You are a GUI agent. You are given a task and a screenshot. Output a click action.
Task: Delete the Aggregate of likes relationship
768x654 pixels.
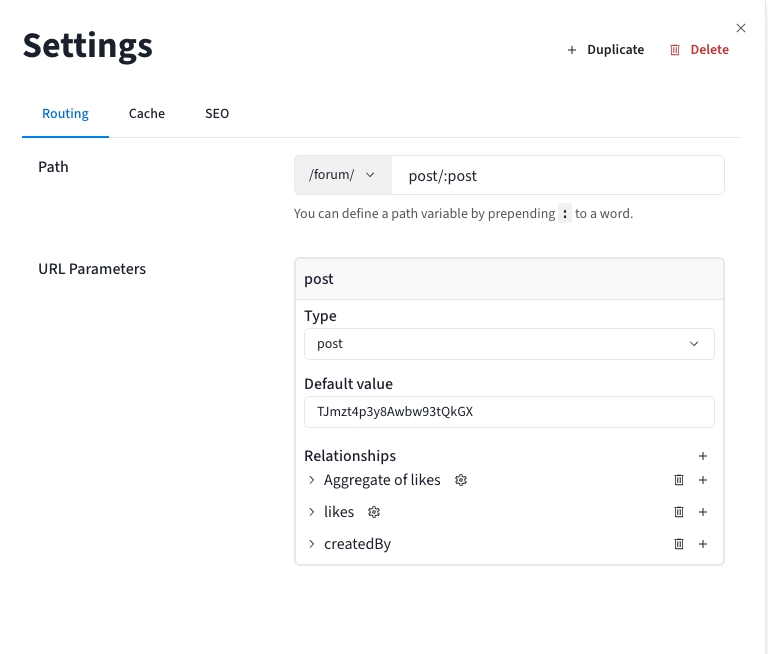[x=679, y=480]
